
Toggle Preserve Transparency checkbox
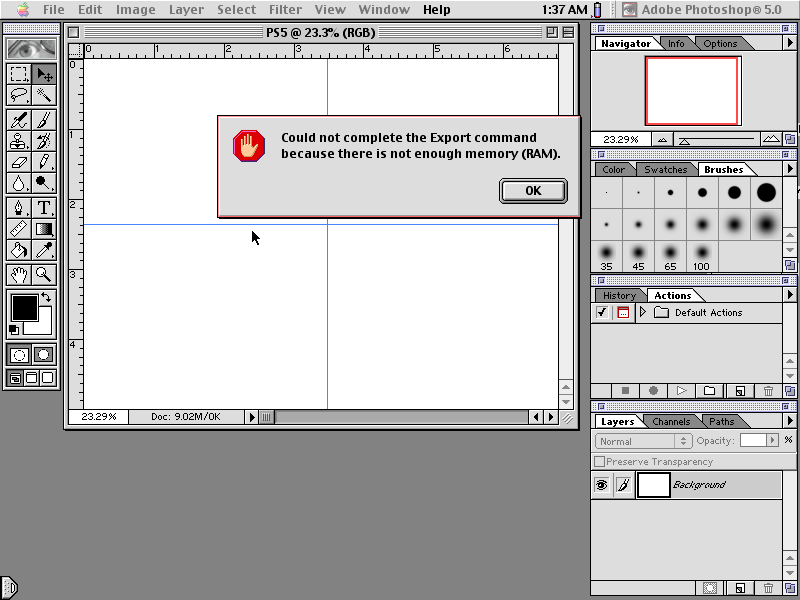click(599, 462)
